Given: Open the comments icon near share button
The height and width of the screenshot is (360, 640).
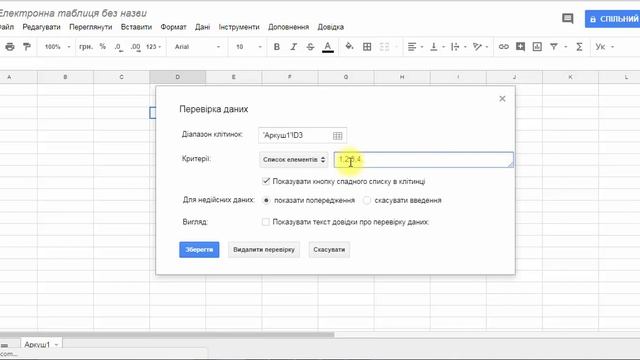Looking at the screenshot, I should pos(568,18).
